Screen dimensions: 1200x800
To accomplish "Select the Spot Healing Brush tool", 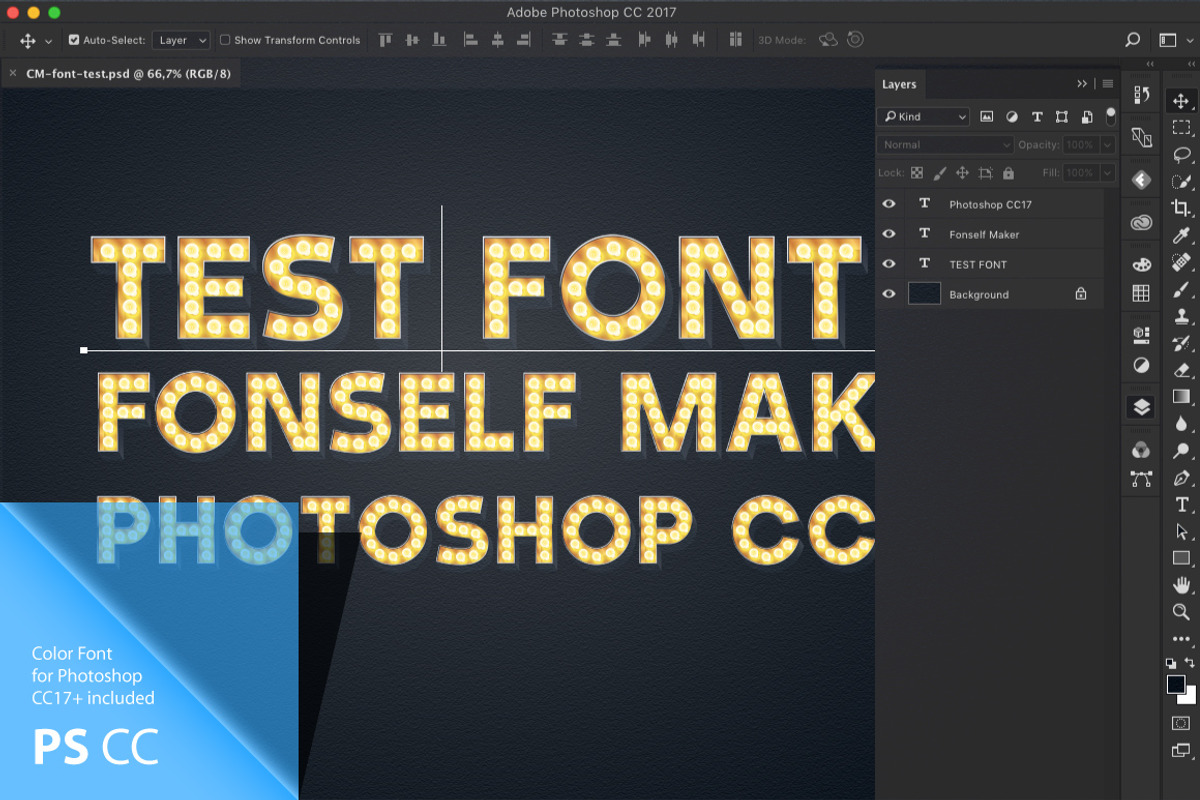I will pyautogui.click(x=1181, y=262).
